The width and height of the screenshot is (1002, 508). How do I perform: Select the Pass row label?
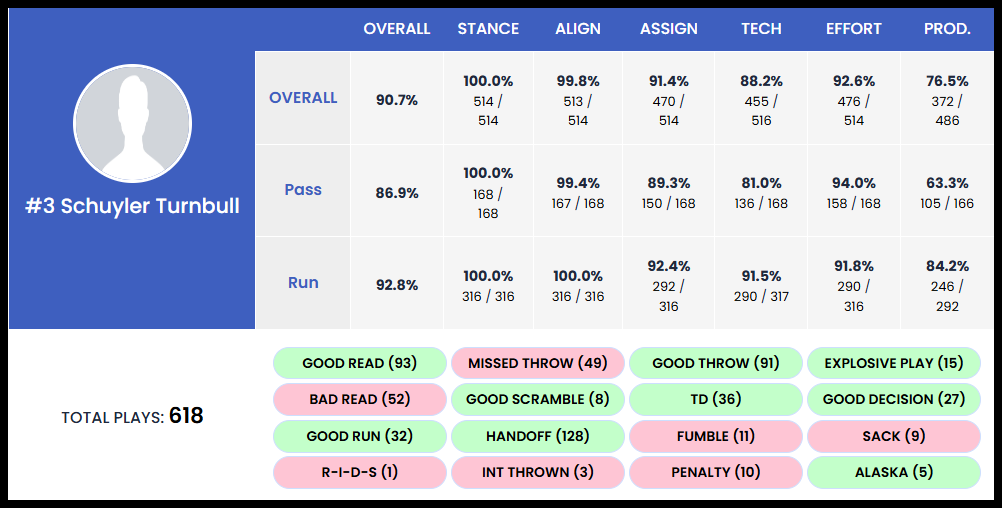point(303,190)
